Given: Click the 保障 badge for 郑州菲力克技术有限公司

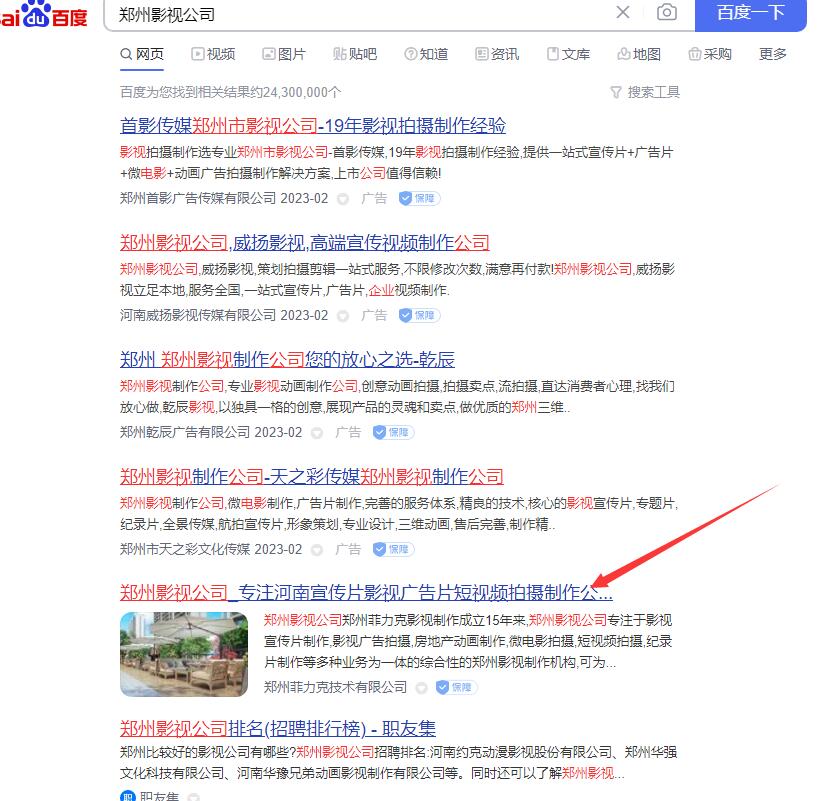Looking at the screenshot, I should pos(457,687).
